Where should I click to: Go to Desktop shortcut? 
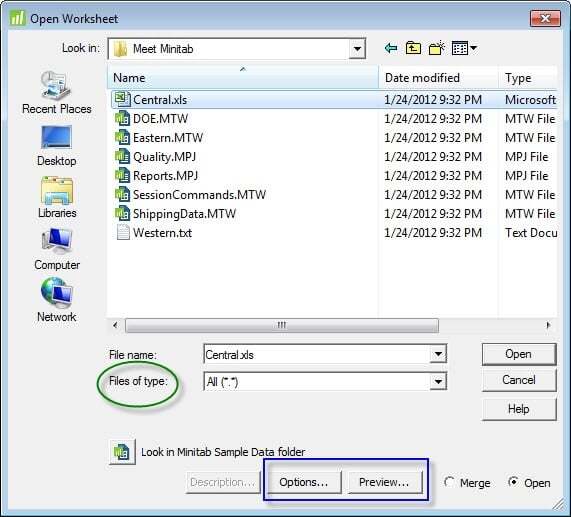tap(56, 146)
